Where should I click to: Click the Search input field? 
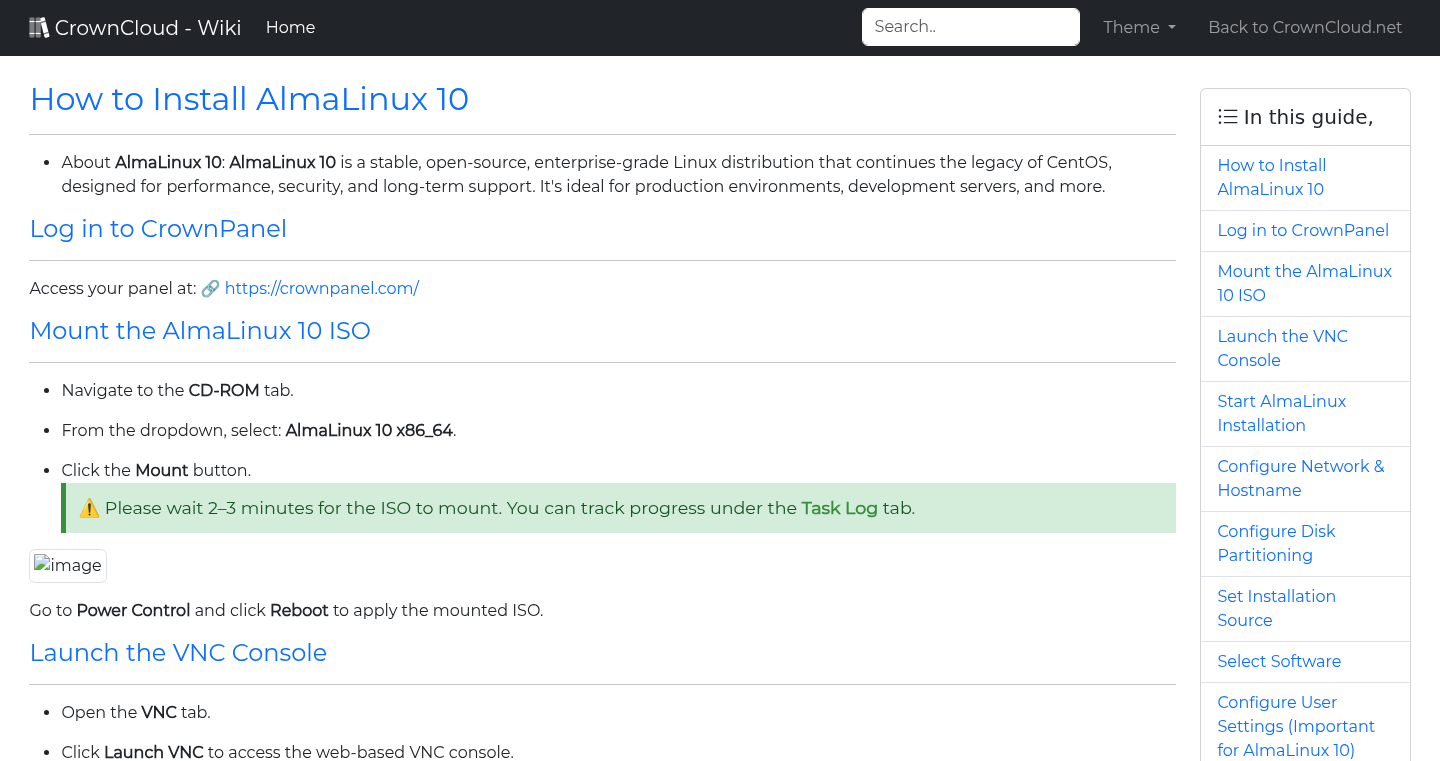tap(969, 27)
